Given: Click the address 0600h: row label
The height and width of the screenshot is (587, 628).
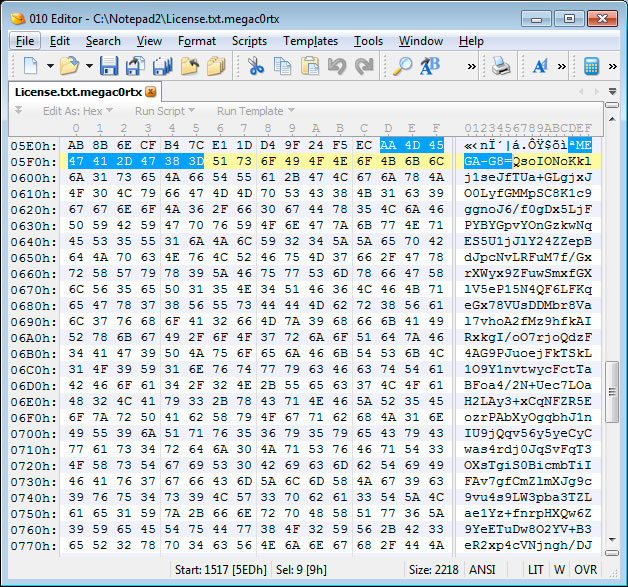Looking at the screenshot, I should coord(34,178).
